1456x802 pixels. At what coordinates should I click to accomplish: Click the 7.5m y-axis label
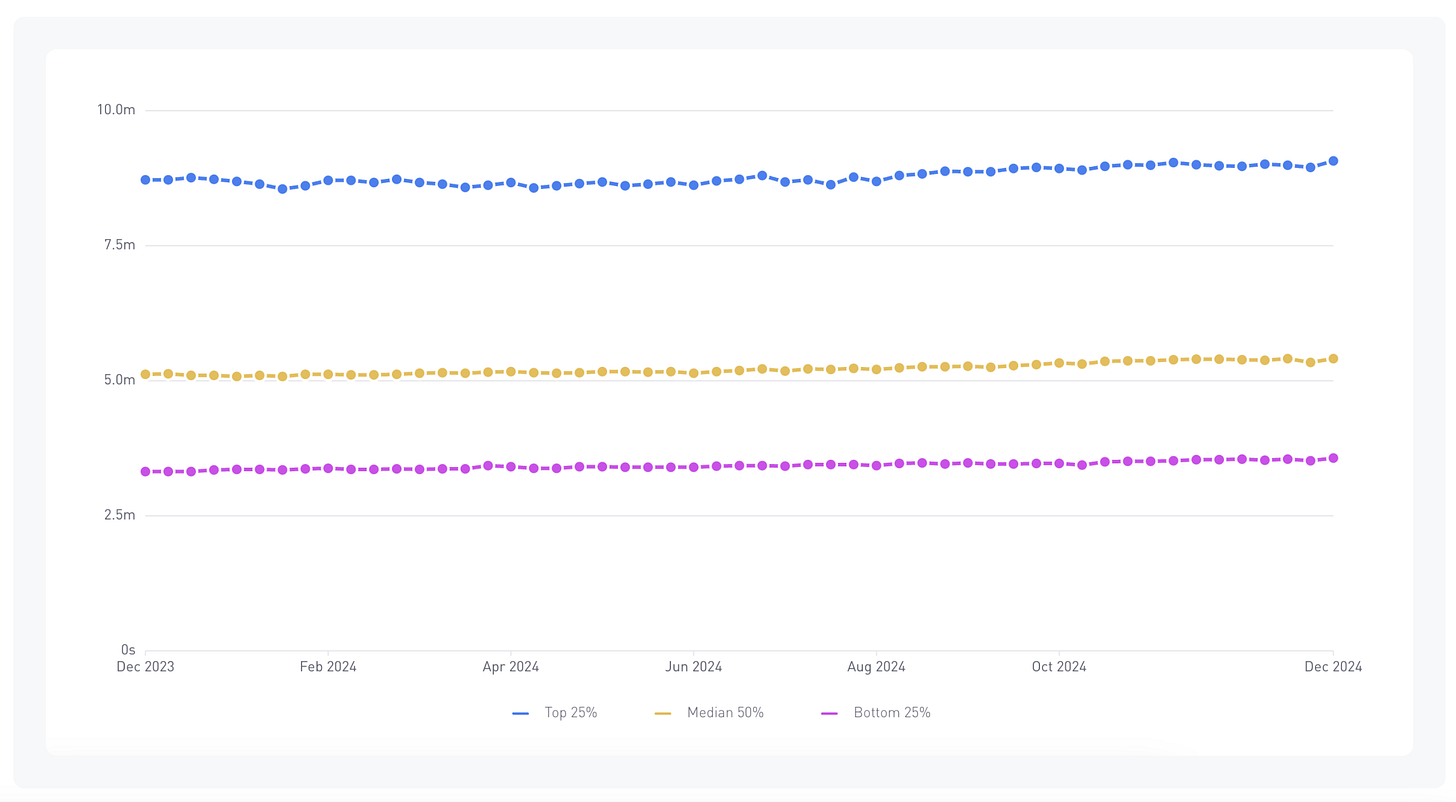coord(119,245)
